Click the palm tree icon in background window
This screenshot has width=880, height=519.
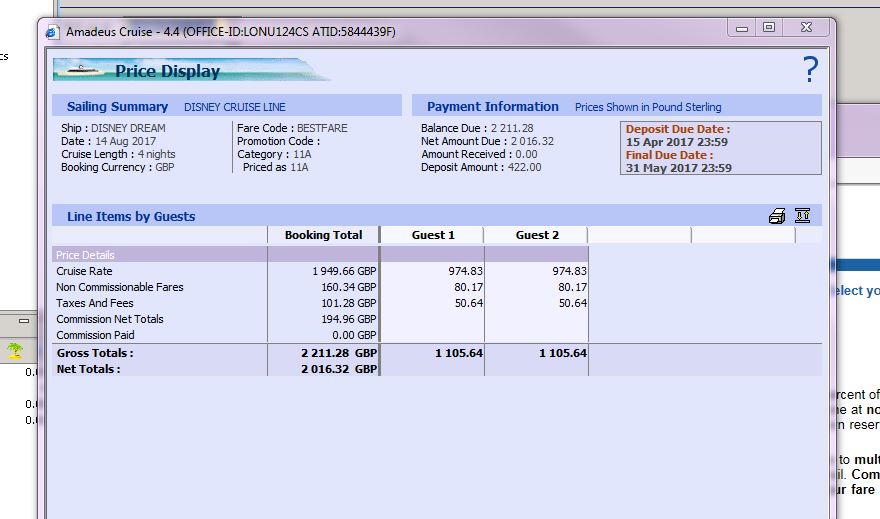pyautogui.click(x=15, y=351)
